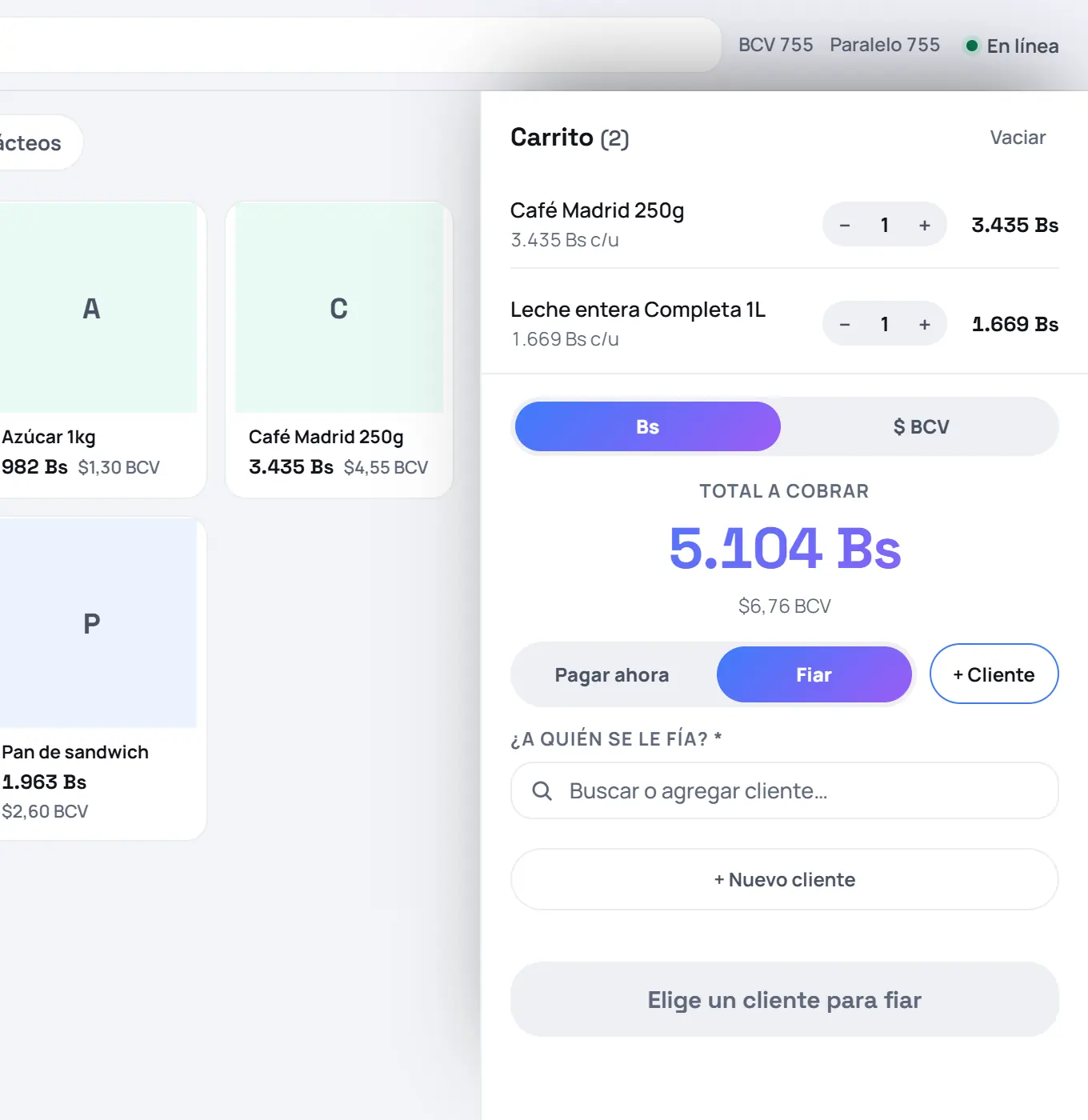Click the $4,55 BCV price on Café card
Screen dimensions: 1088x1120
coord(386,467)
